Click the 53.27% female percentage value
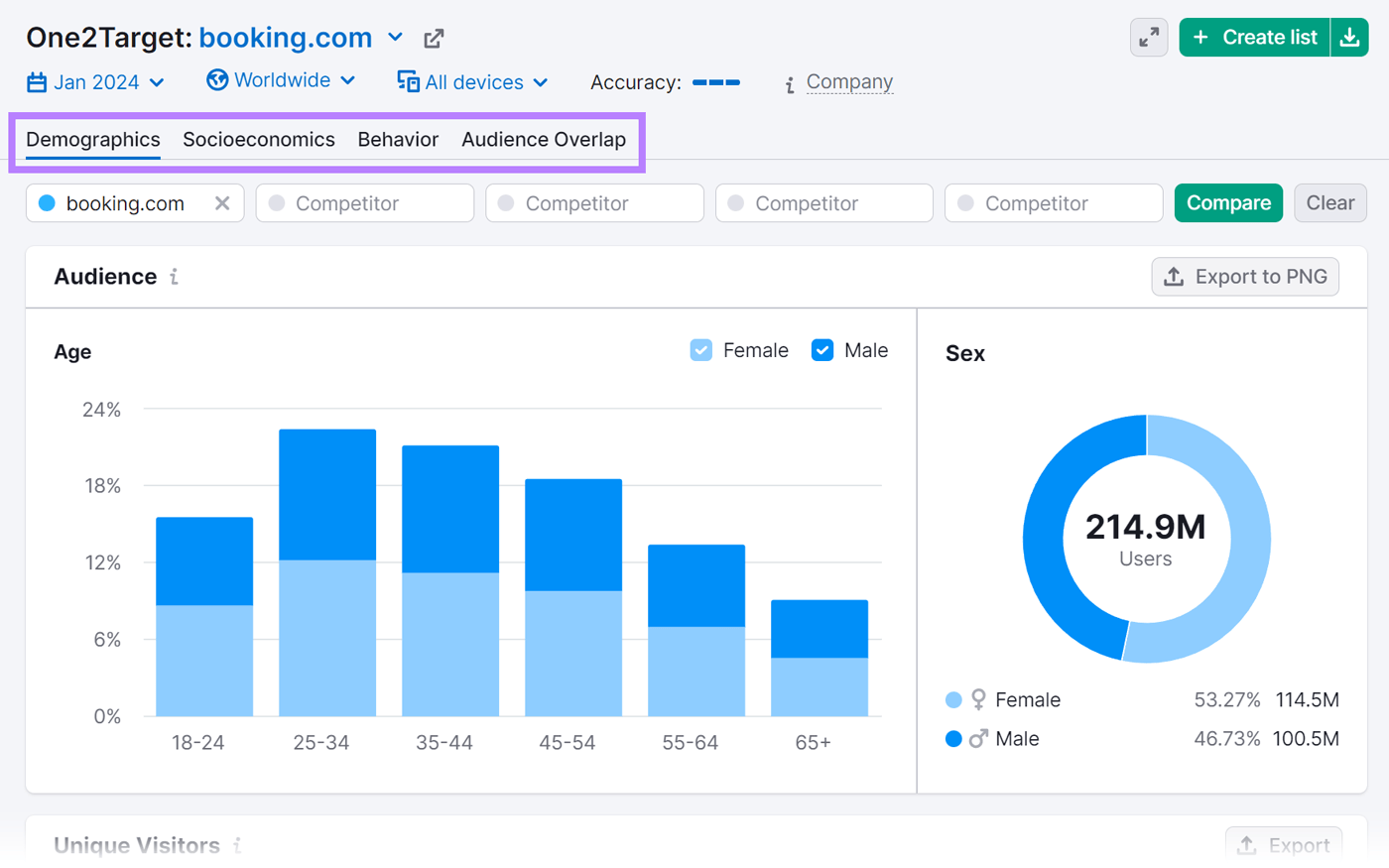This screenshot has height=868, width=1389. tap(1227, 700)
